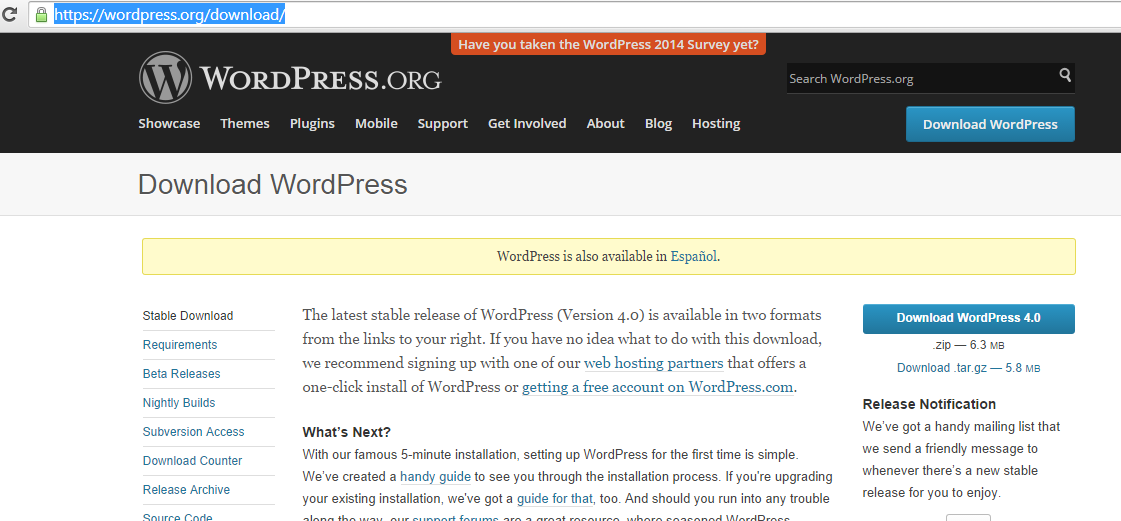Screen dimensions: 1121x521
Task: Click the handy guide link
Action: [435, 477]
